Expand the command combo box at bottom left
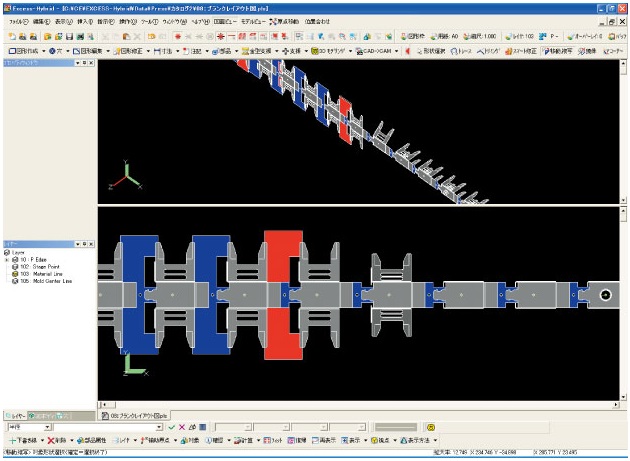This screenshot has width=630, height=461. point(160,427)
